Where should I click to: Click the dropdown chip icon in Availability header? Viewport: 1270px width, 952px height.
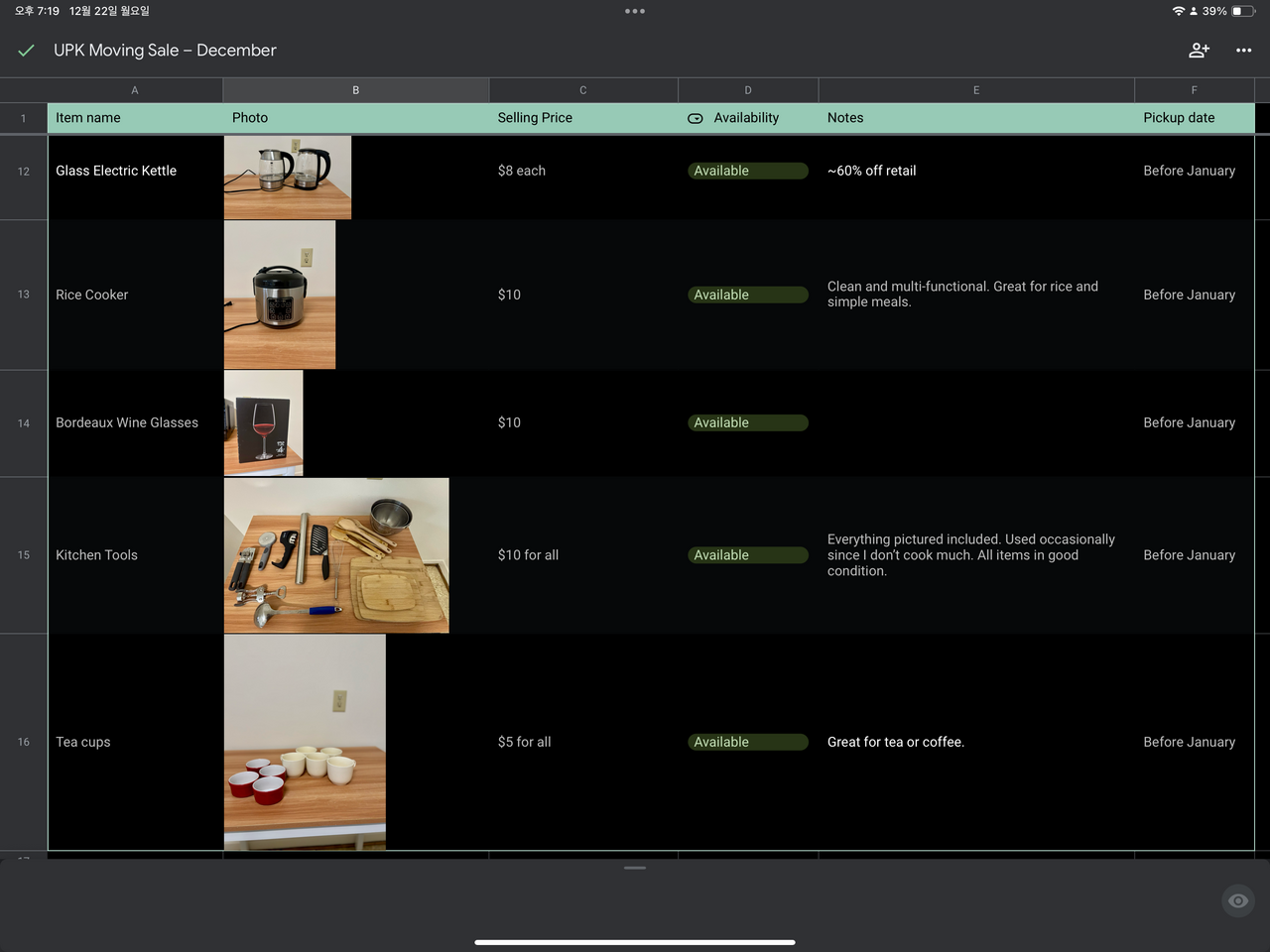[x=696, y=118]
